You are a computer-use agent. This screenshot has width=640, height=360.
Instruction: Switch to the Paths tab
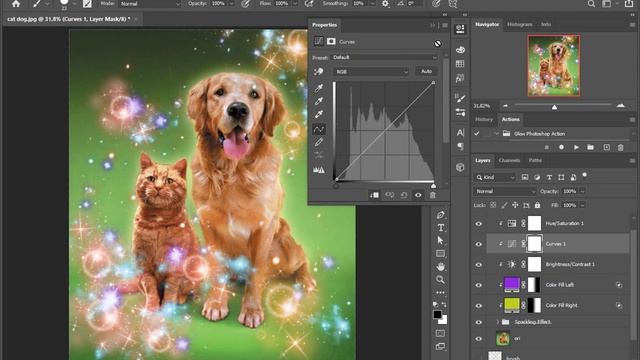(x=535, y=160)
